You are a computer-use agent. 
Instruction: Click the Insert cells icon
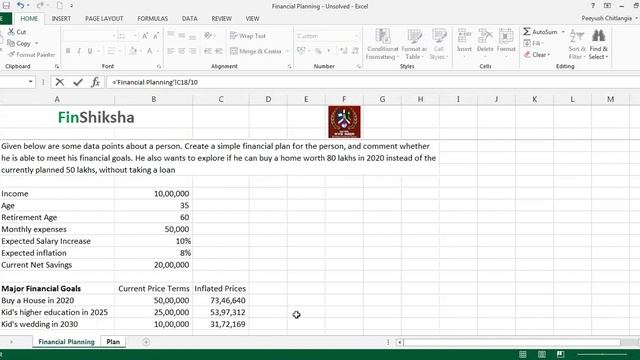pyautogui.click(x=464, y=36)
